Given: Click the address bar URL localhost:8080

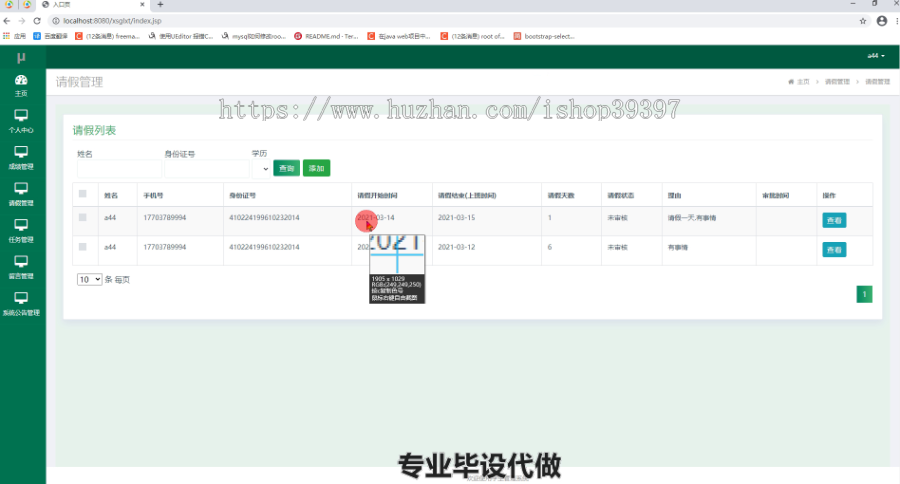Looking at the screenshot, I should click(112, 21).
